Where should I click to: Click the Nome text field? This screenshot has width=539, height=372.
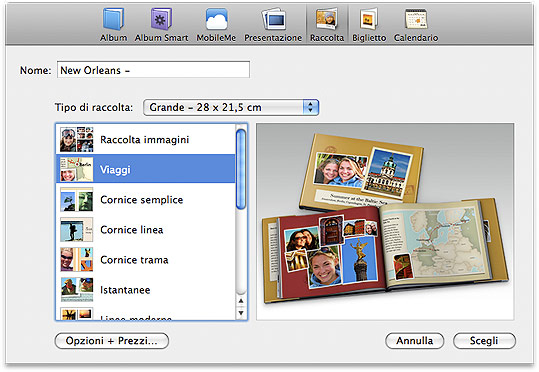[x=153, y=70]
